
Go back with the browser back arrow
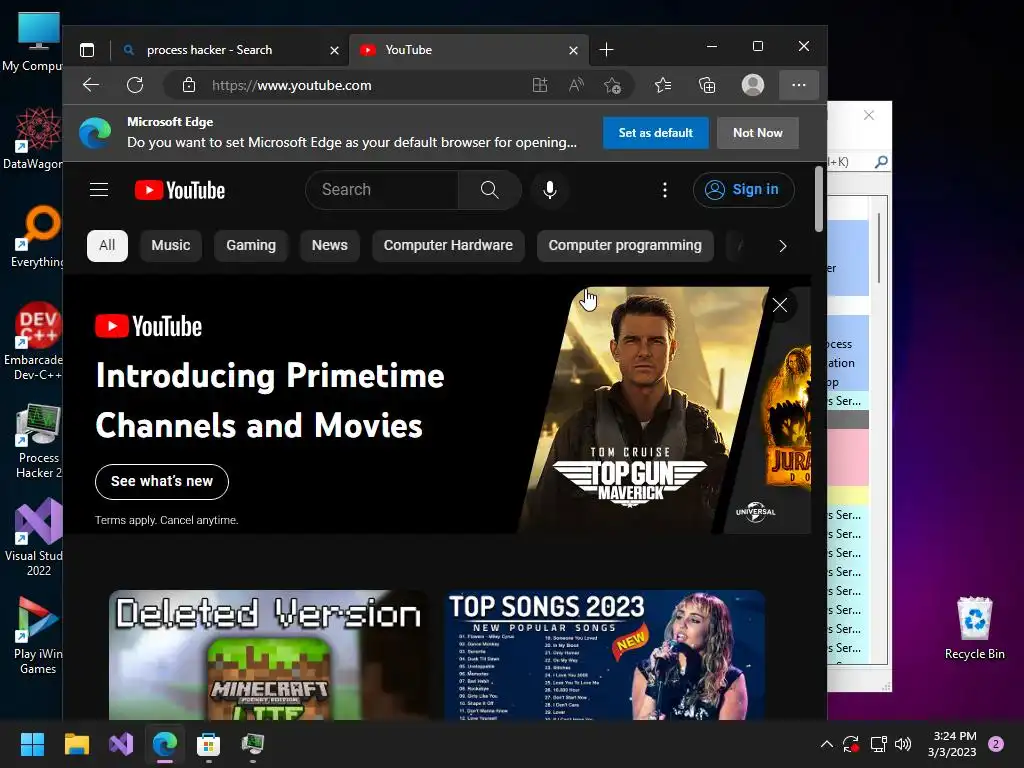(91, 85)
